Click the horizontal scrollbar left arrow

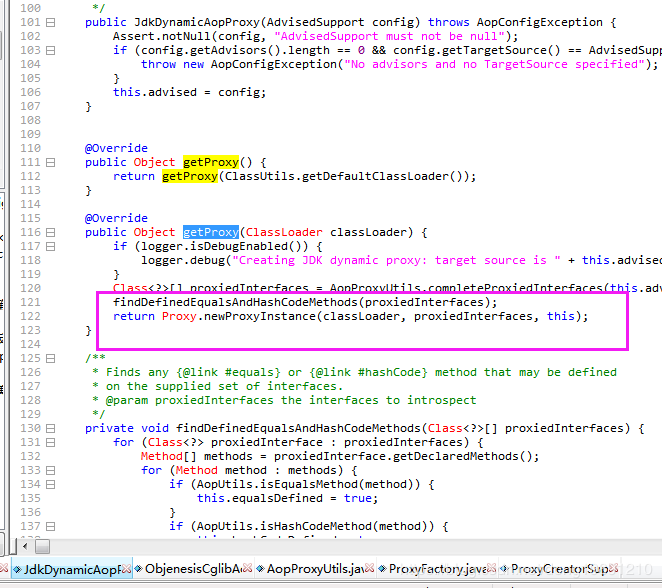(25, 547)
